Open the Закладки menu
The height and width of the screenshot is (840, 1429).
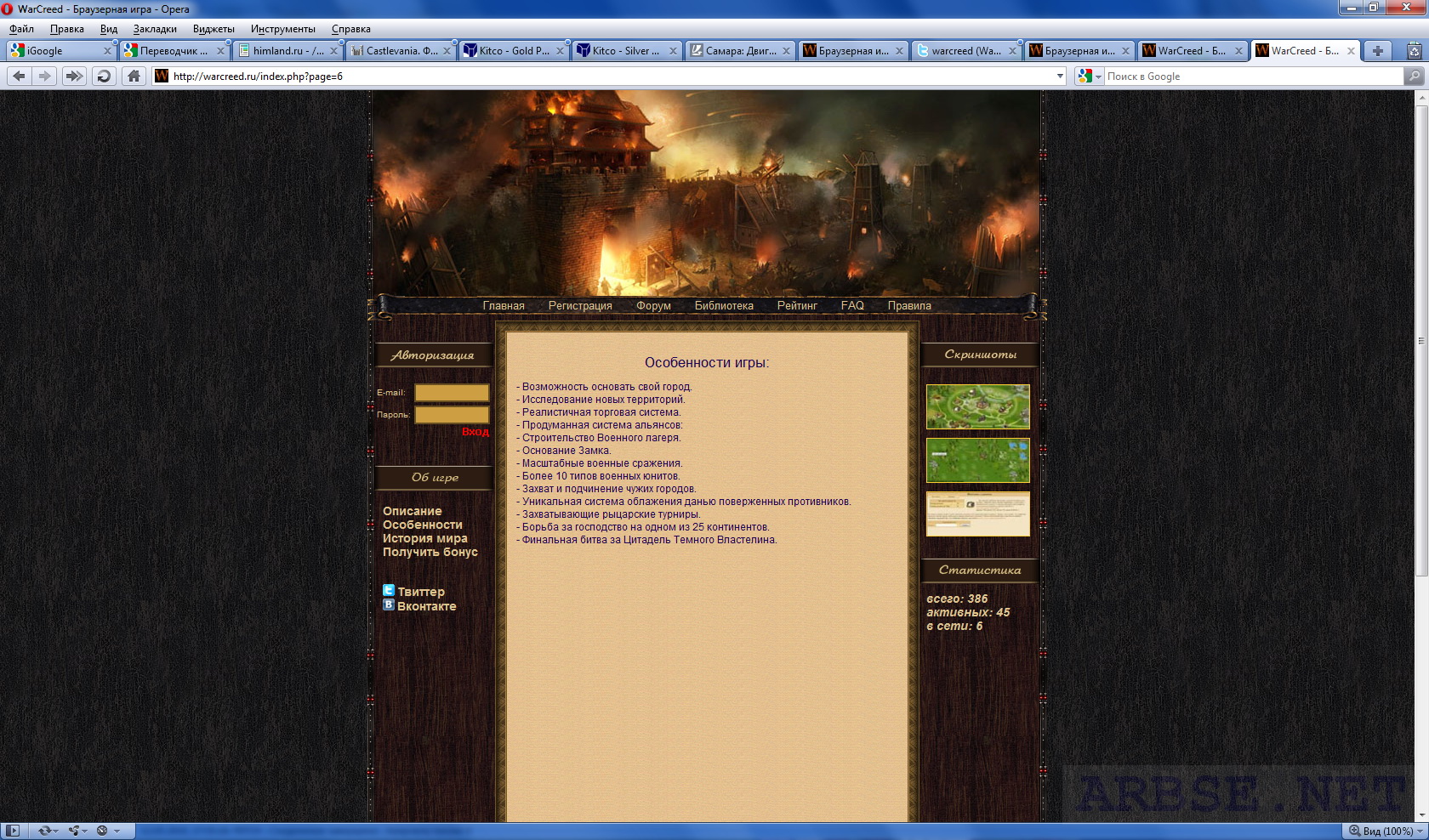pos(155,29)
